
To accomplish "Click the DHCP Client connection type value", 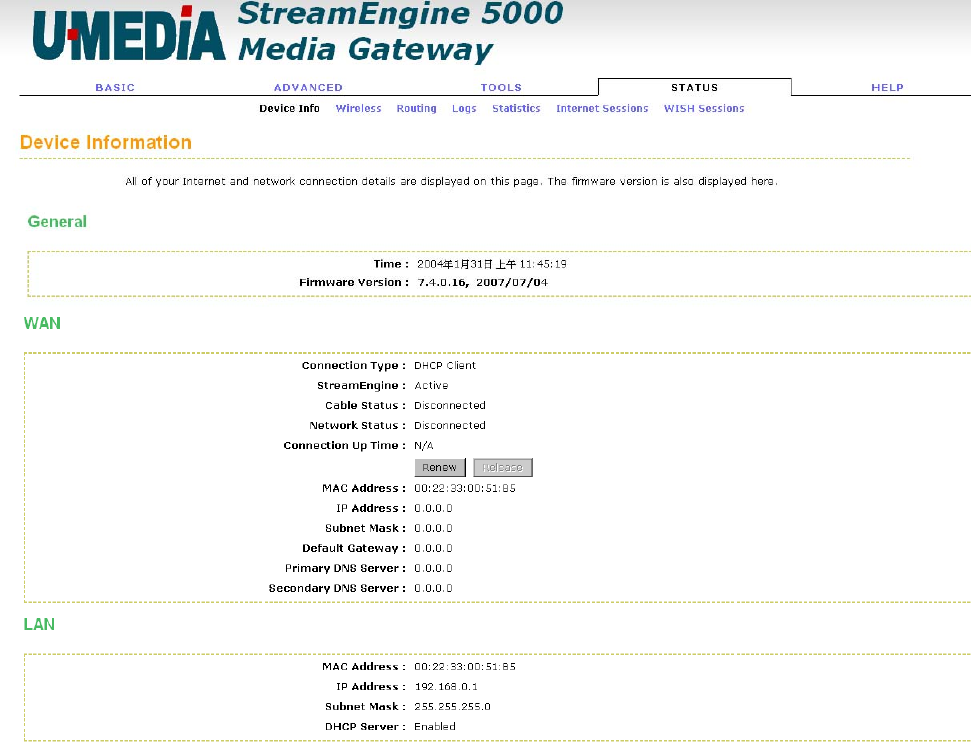I will pos(445,365).
